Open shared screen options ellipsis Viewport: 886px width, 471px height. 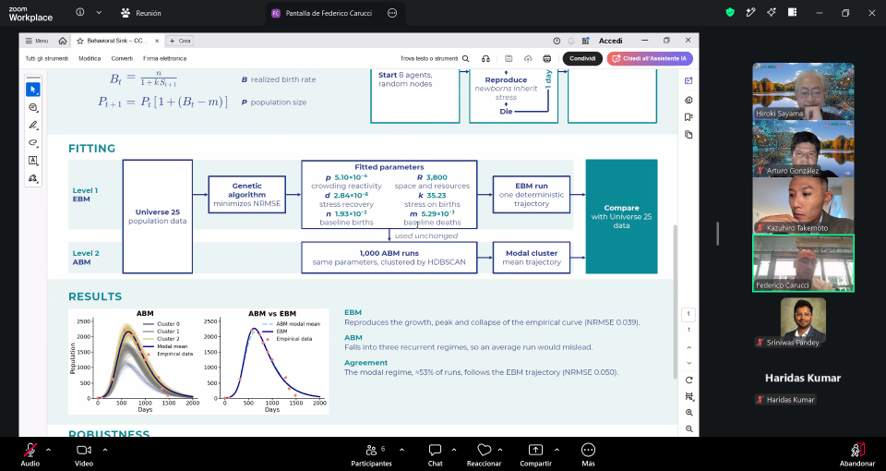point(392,13)
